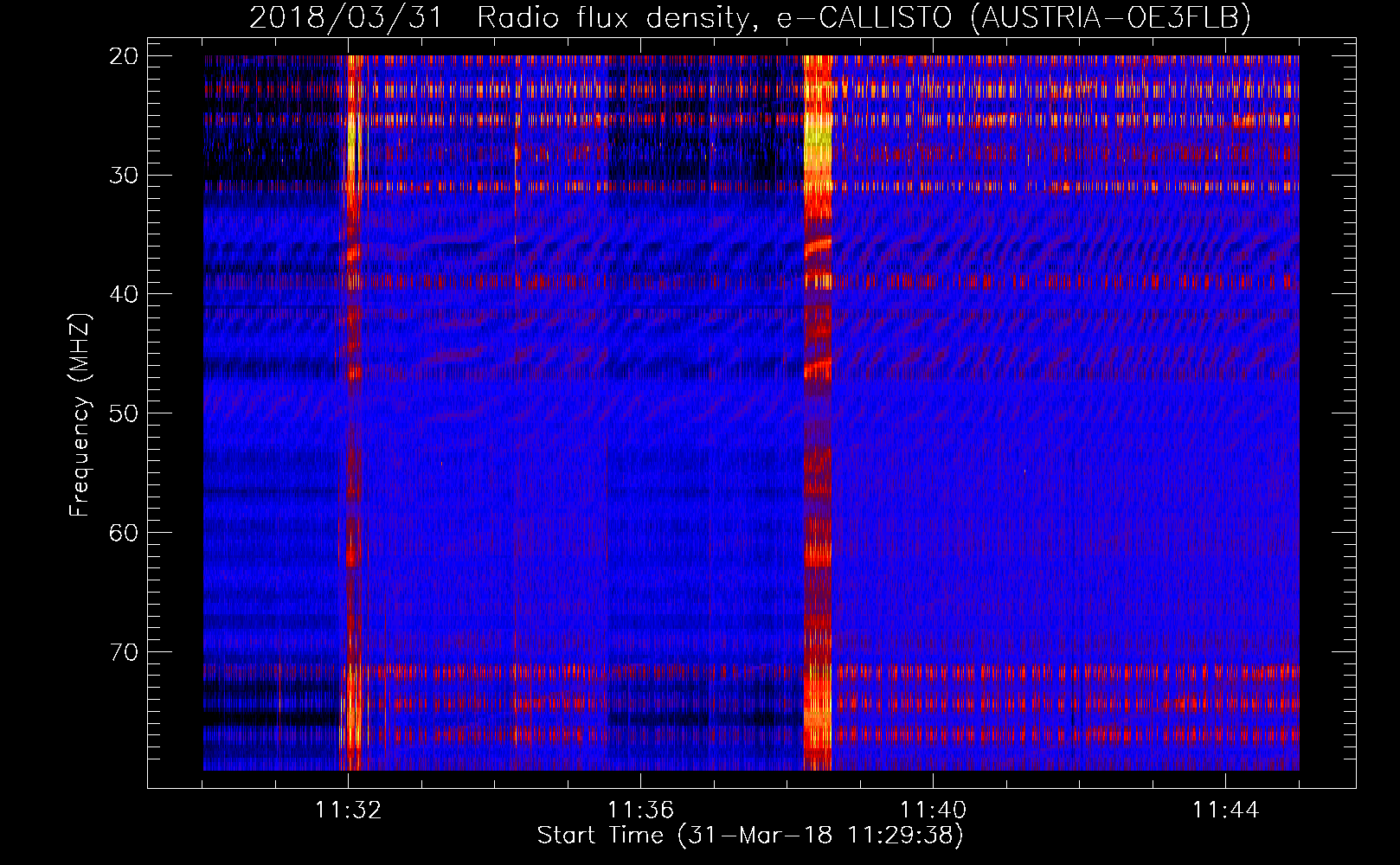Click the 30 frequency tick label
1400x865 pixels.
(x=125, y=175)
